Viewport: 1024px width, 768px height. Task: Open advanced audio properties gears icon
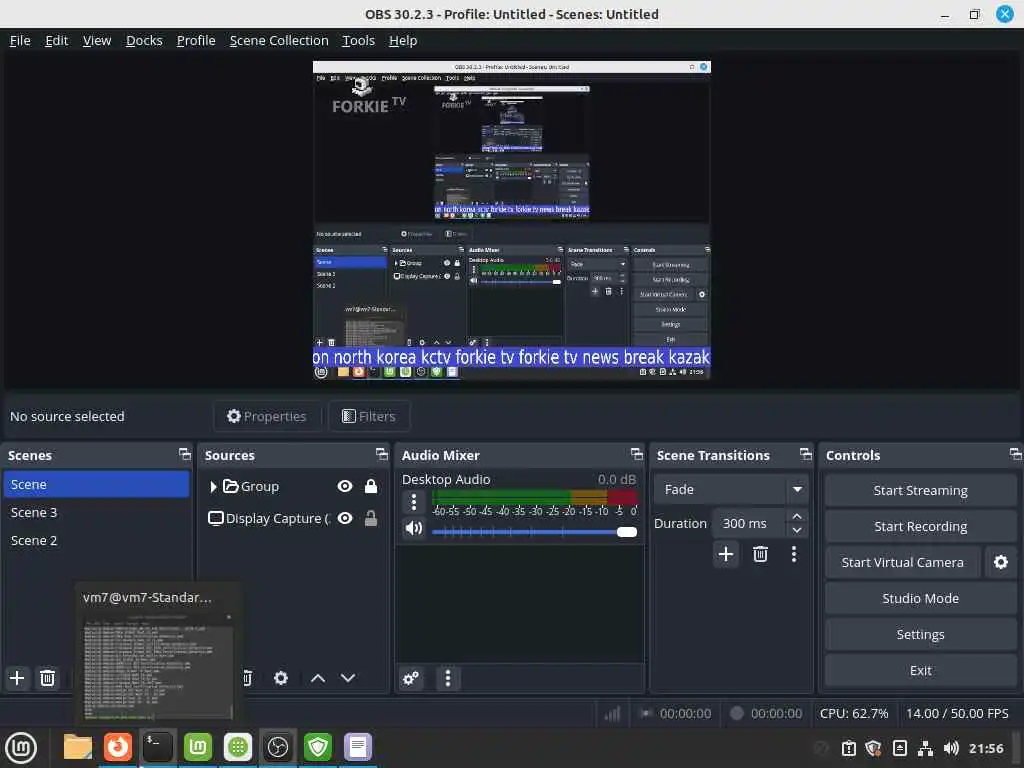411,679
